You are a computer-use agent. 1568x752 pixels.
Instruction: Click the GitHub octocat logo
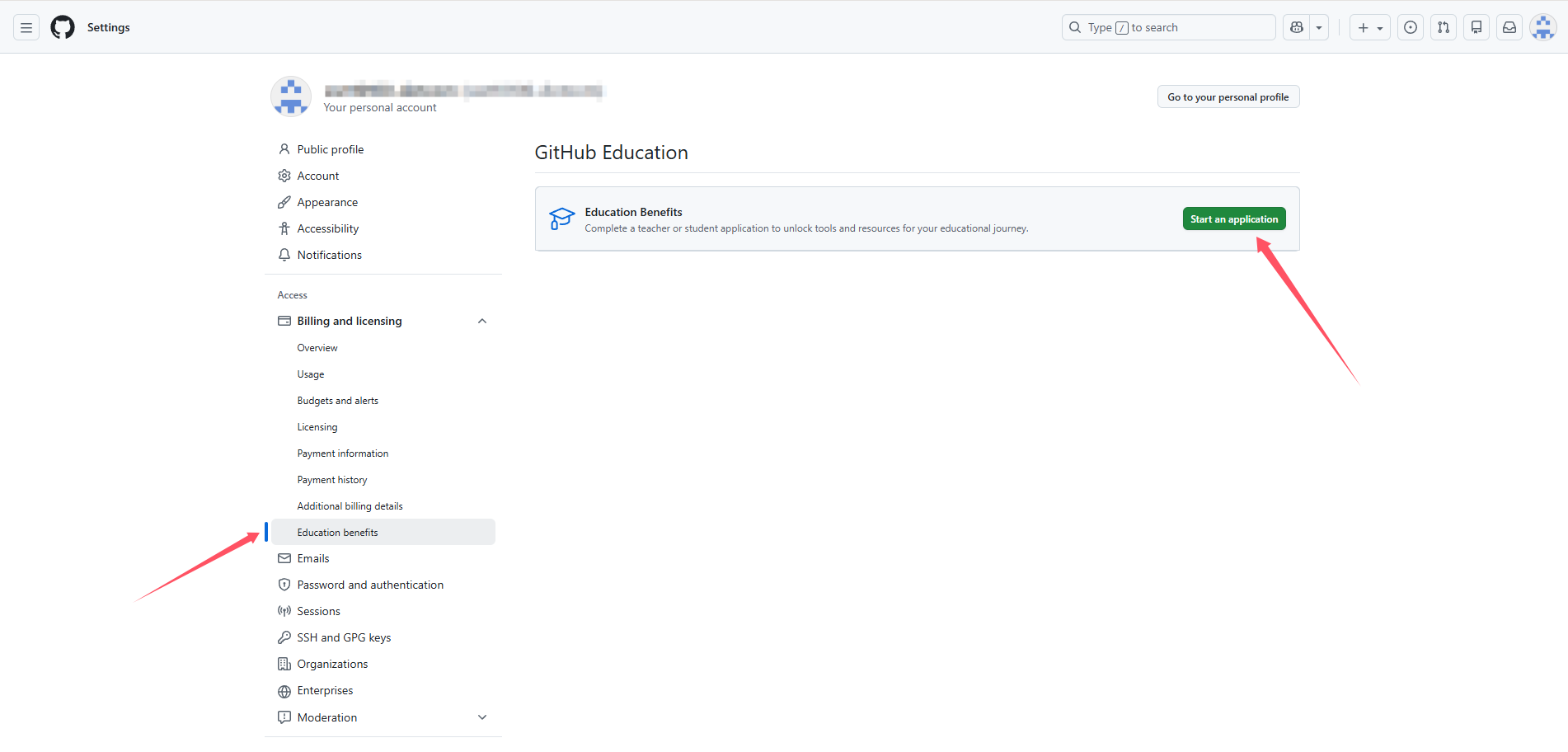coord(63,27)
